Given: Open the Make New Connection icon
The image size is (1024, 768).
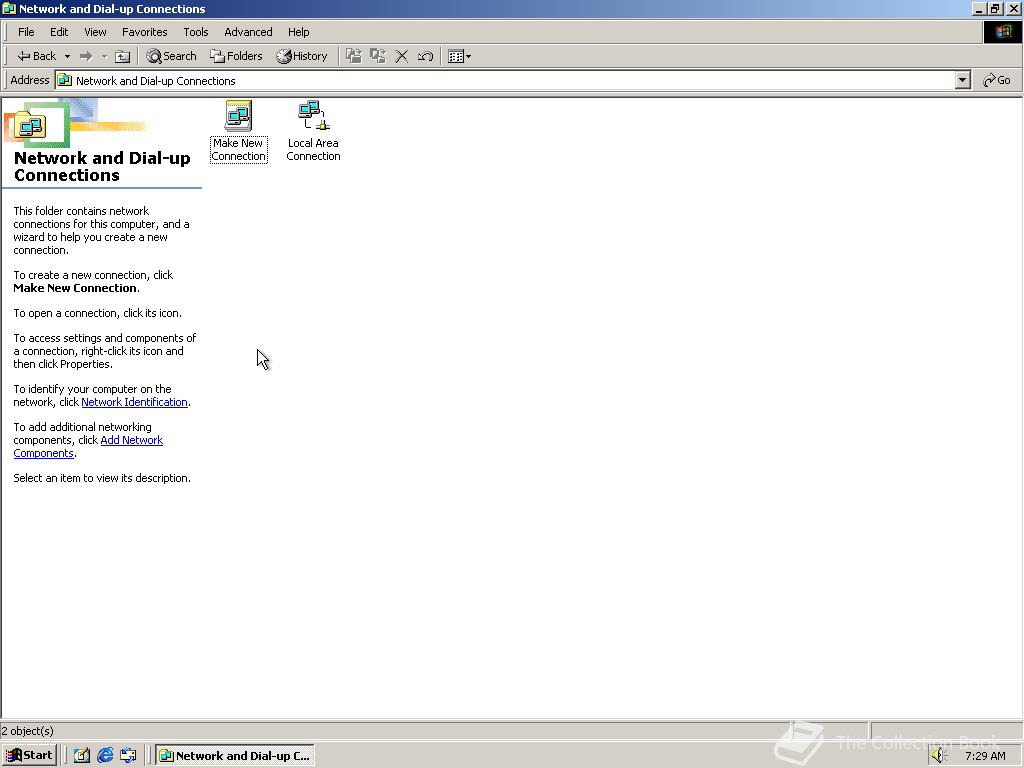Looking at the screenshot, I should coord(238,131).
